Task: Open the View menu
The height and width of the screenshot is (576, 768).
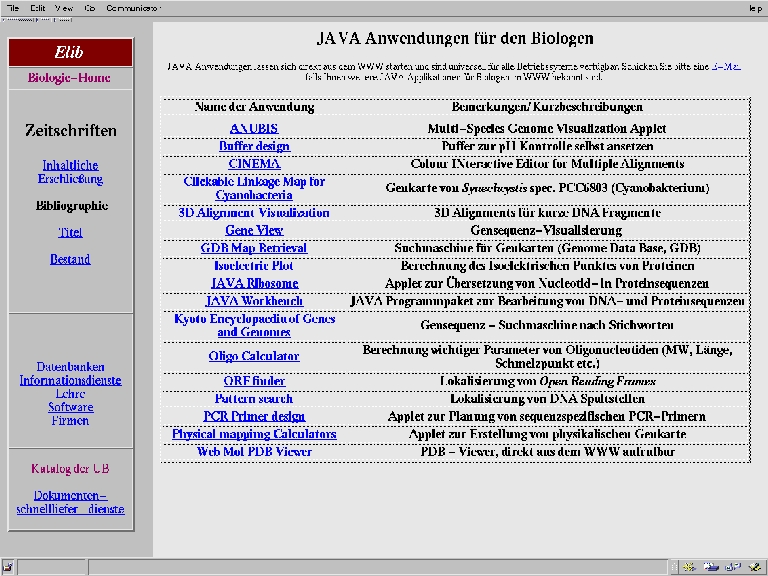Action: [x=62, y=7]
